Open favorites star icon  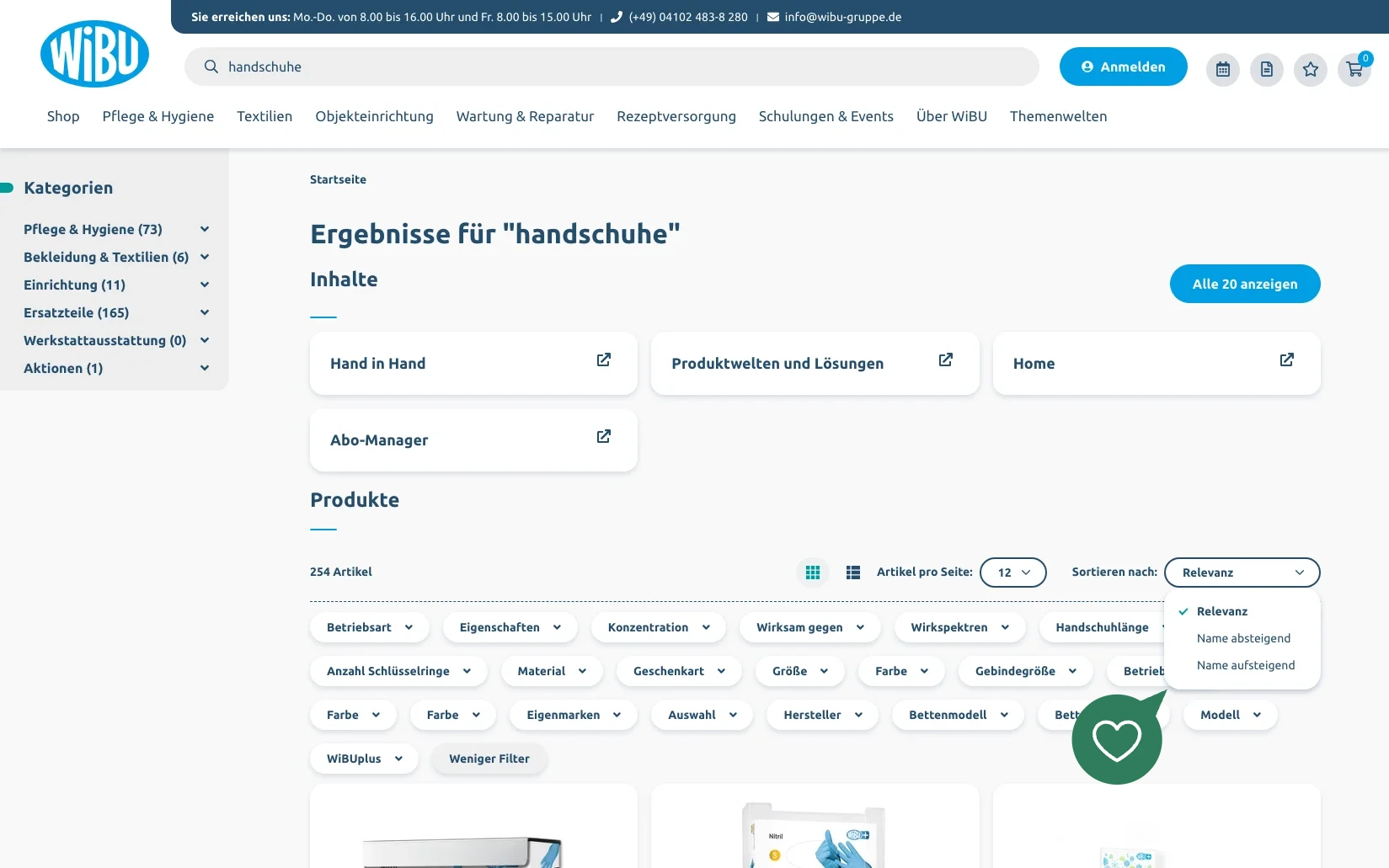pos(1311,69)
